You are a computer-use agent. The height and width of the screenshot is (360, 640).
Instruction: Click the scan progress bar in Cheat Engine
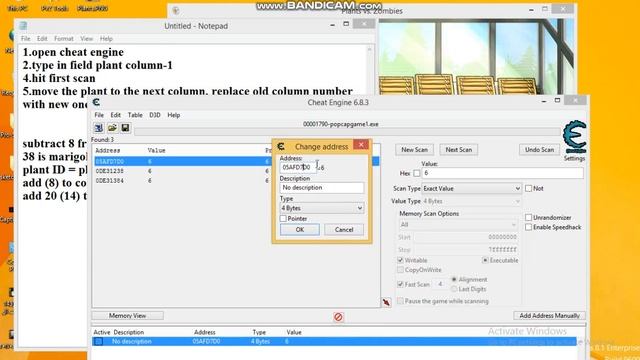(x=347, y=131)
